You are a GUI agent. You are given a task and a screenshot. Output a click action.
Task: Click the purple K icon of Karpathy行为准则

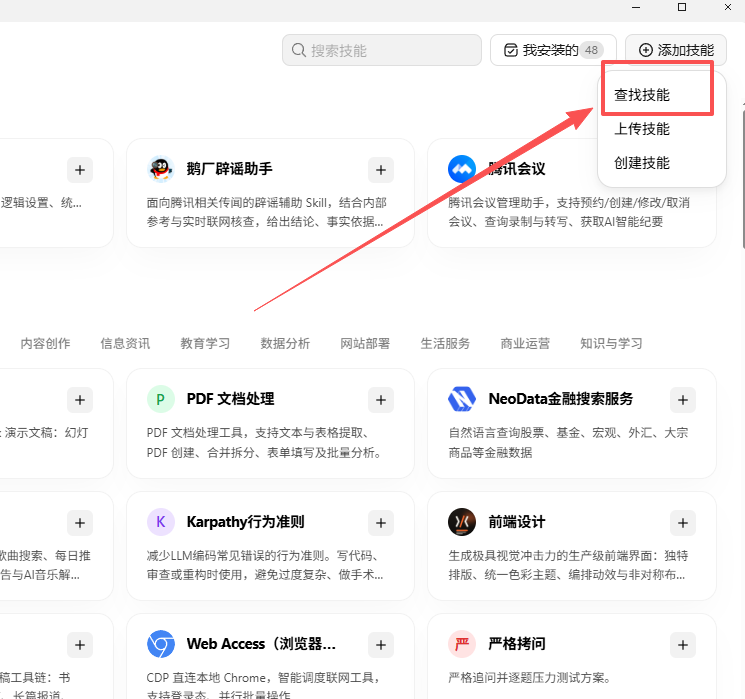click(161, 522)
